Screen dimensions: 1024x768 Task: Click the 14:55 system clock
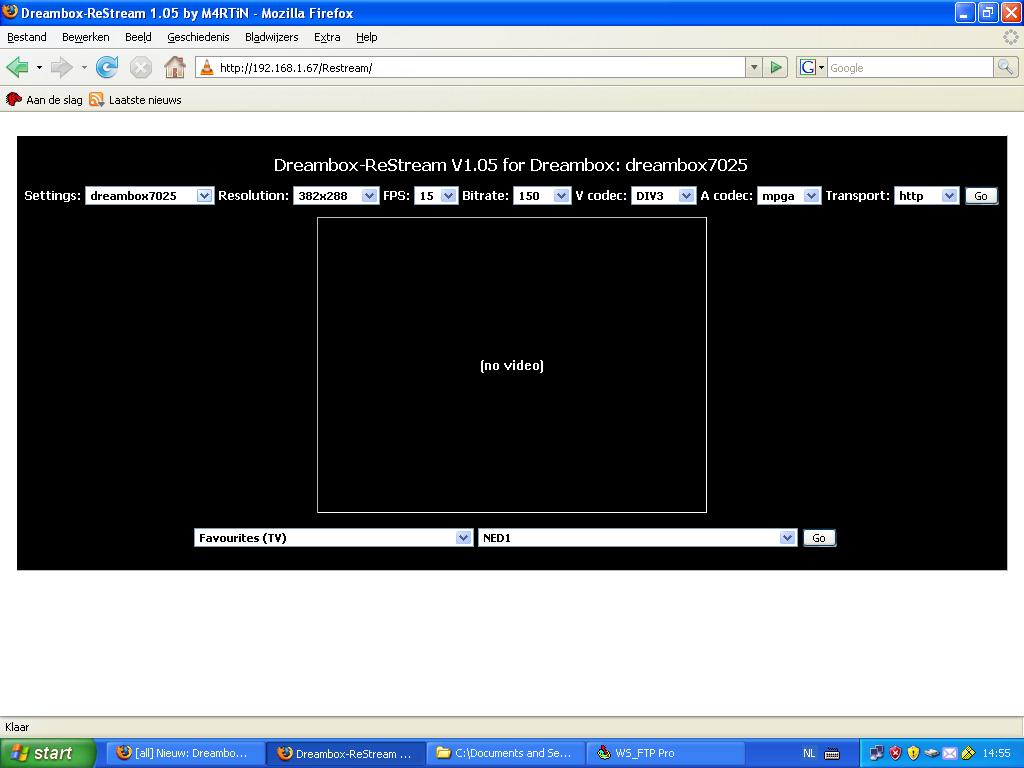pyautogui.click(x=996, y=753)
